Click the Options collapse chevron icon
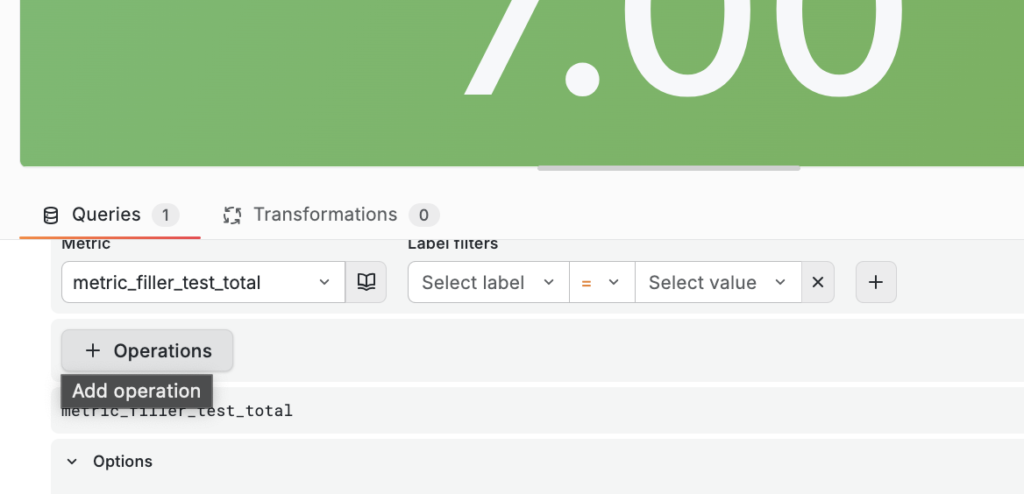Image resolution: width=1024 pixels, height=494 pixels. click(x=72, y=462)
